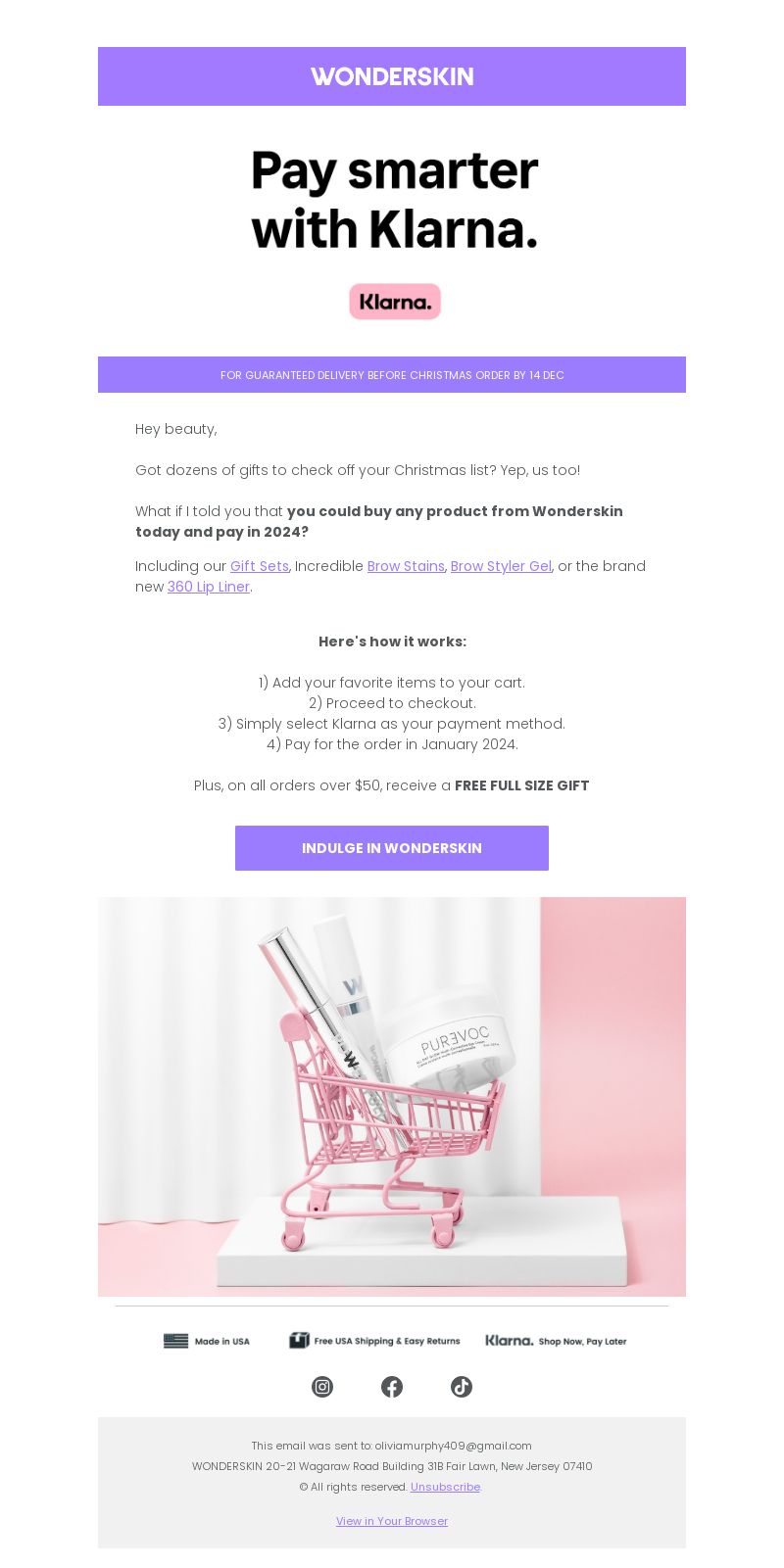Follow the Brow Styler Gel link
The height and width of the screenshot is (1568, 784).
coord(501,566)
